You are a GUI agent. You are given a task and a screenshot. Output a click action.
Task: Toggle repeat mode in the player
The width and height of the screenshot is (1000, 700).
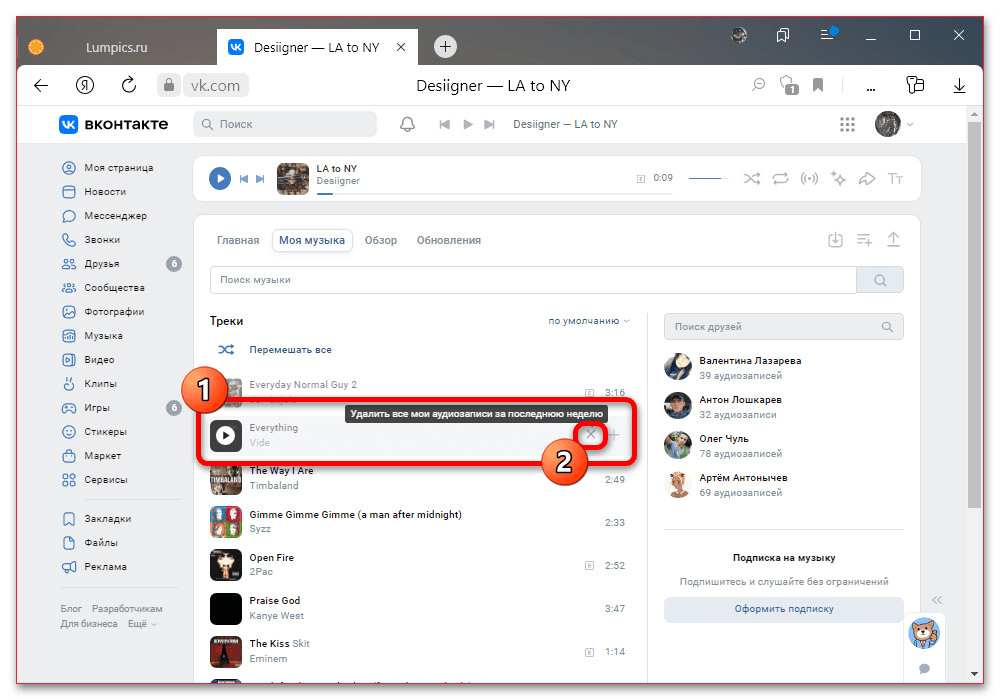click(781, 179)
